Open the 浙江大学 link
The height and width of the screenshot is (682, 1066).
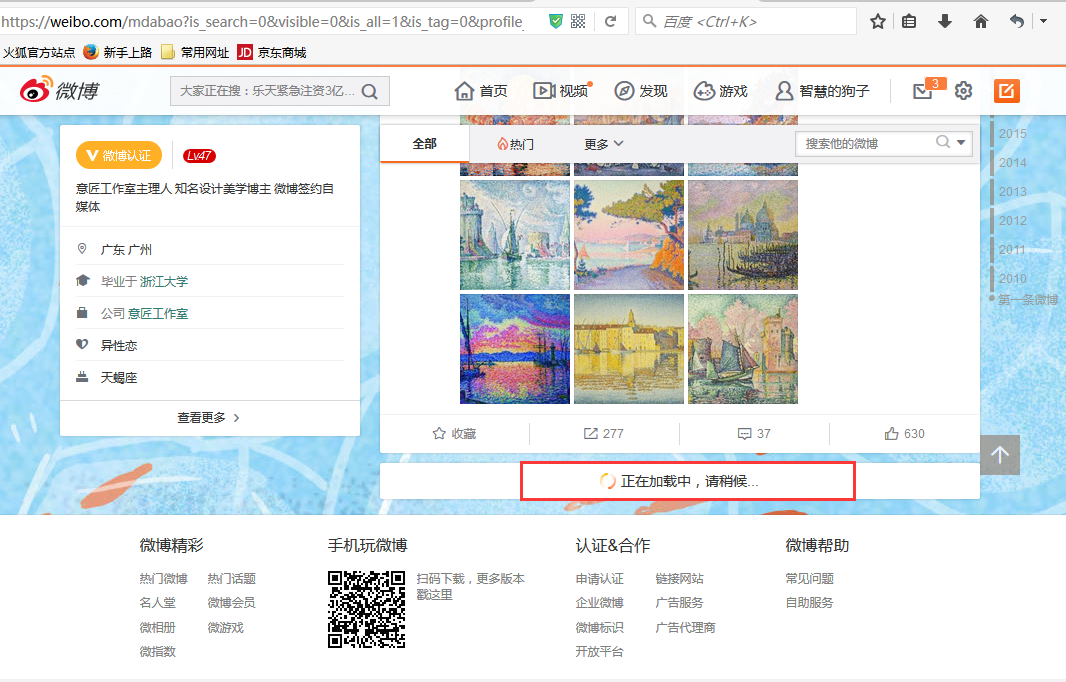click(164, 282)
